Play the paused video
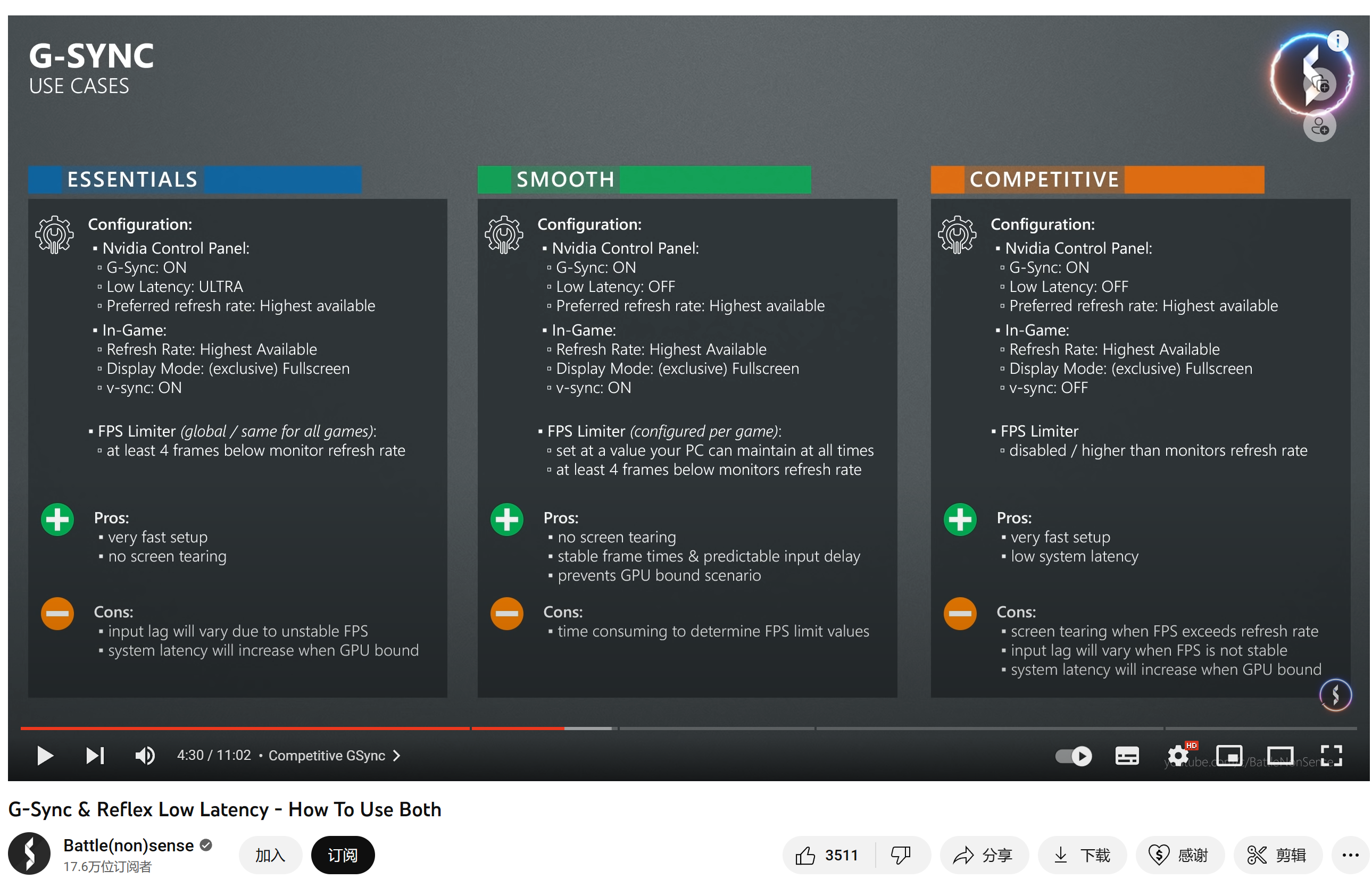1372x879 pixels. pyautogui.click(x=45, y=755)
